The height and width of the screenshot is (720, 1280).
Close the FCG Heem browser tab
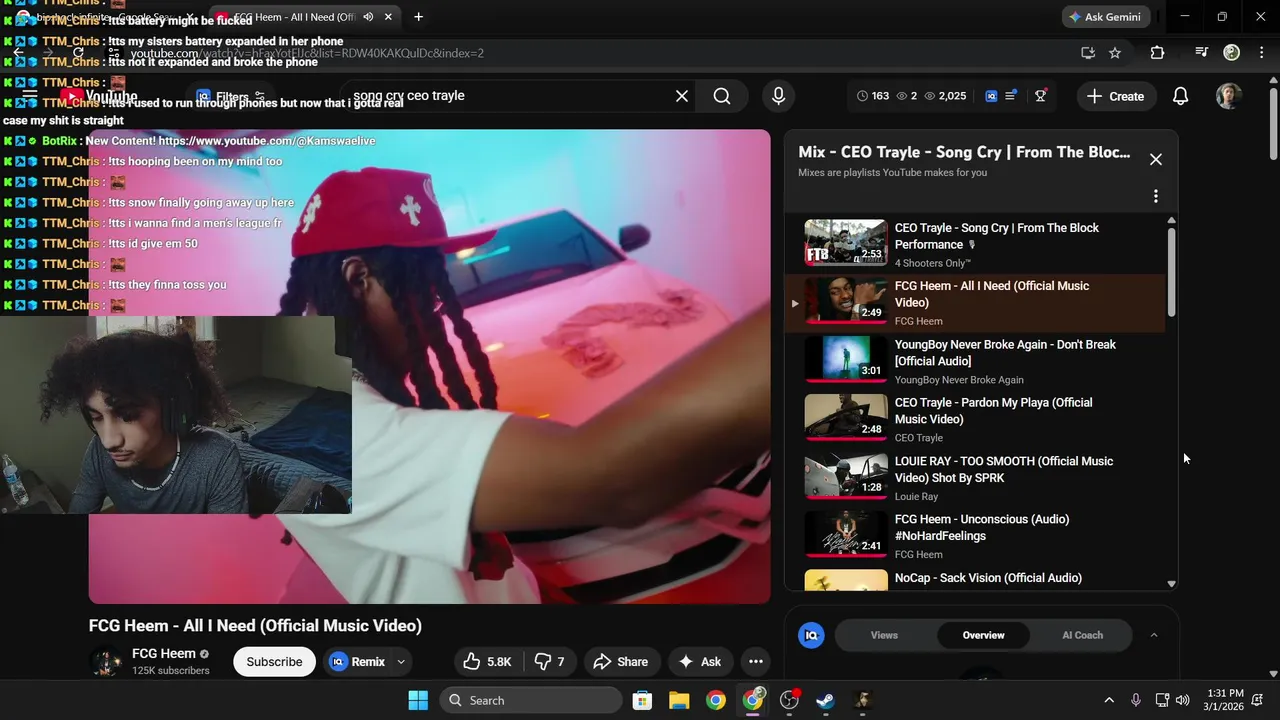[x=388, y=17]
